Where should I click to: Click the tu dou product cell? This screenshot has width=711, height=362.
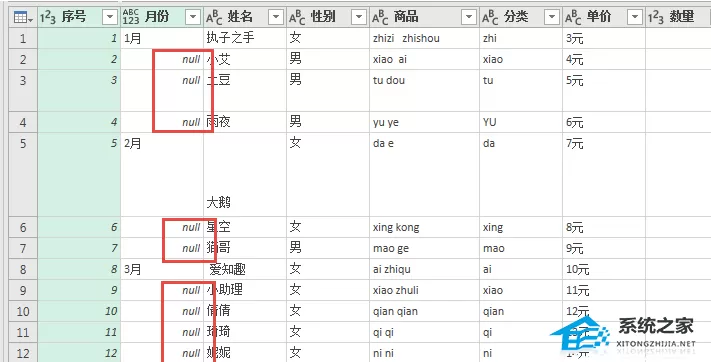tap(424, 91)
